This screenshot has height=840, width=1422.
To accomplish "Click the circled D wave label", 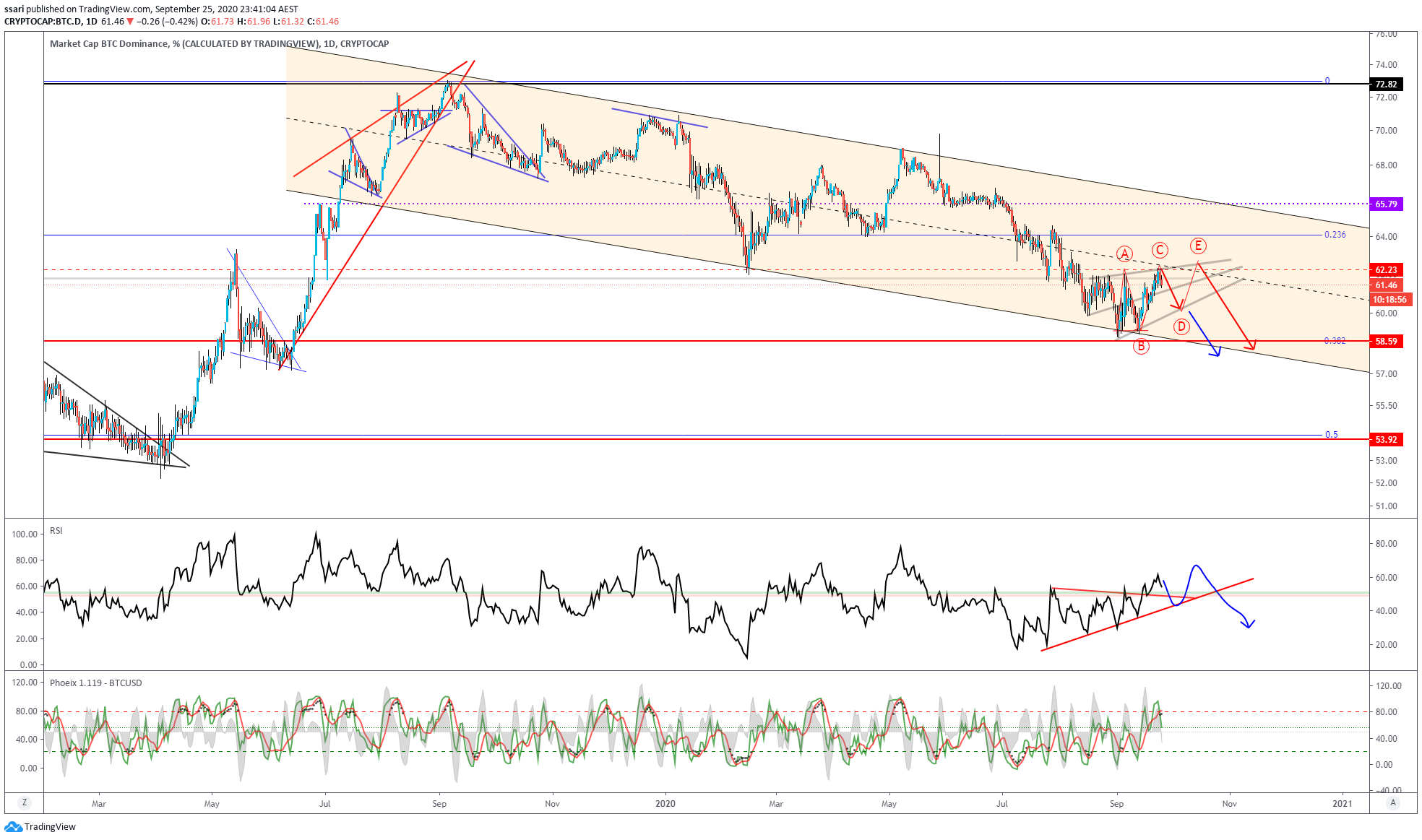I will click(1181, 326).
